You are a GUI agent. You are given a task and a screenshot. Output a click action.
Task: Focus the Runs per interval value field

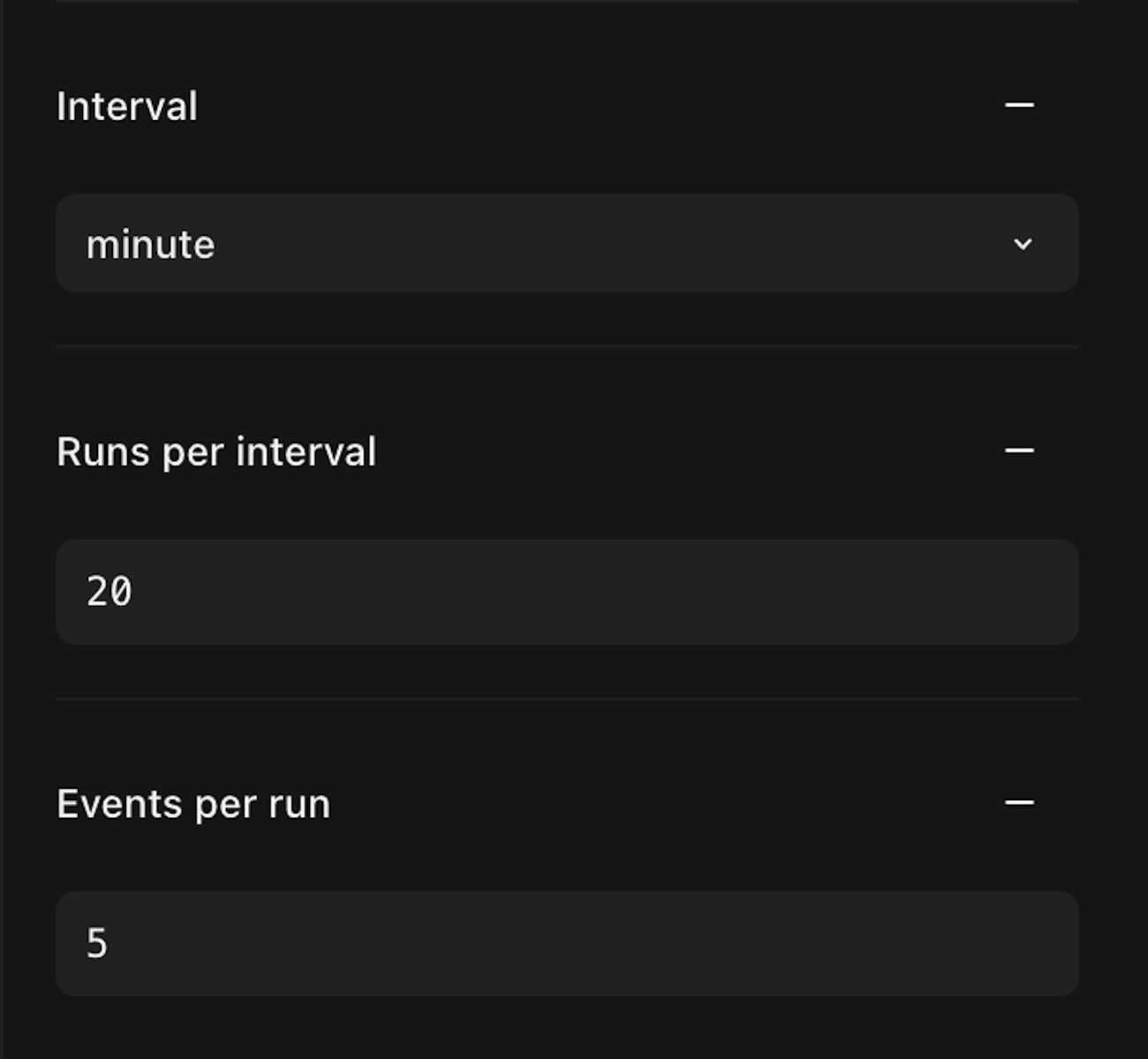tap(565, 592)
